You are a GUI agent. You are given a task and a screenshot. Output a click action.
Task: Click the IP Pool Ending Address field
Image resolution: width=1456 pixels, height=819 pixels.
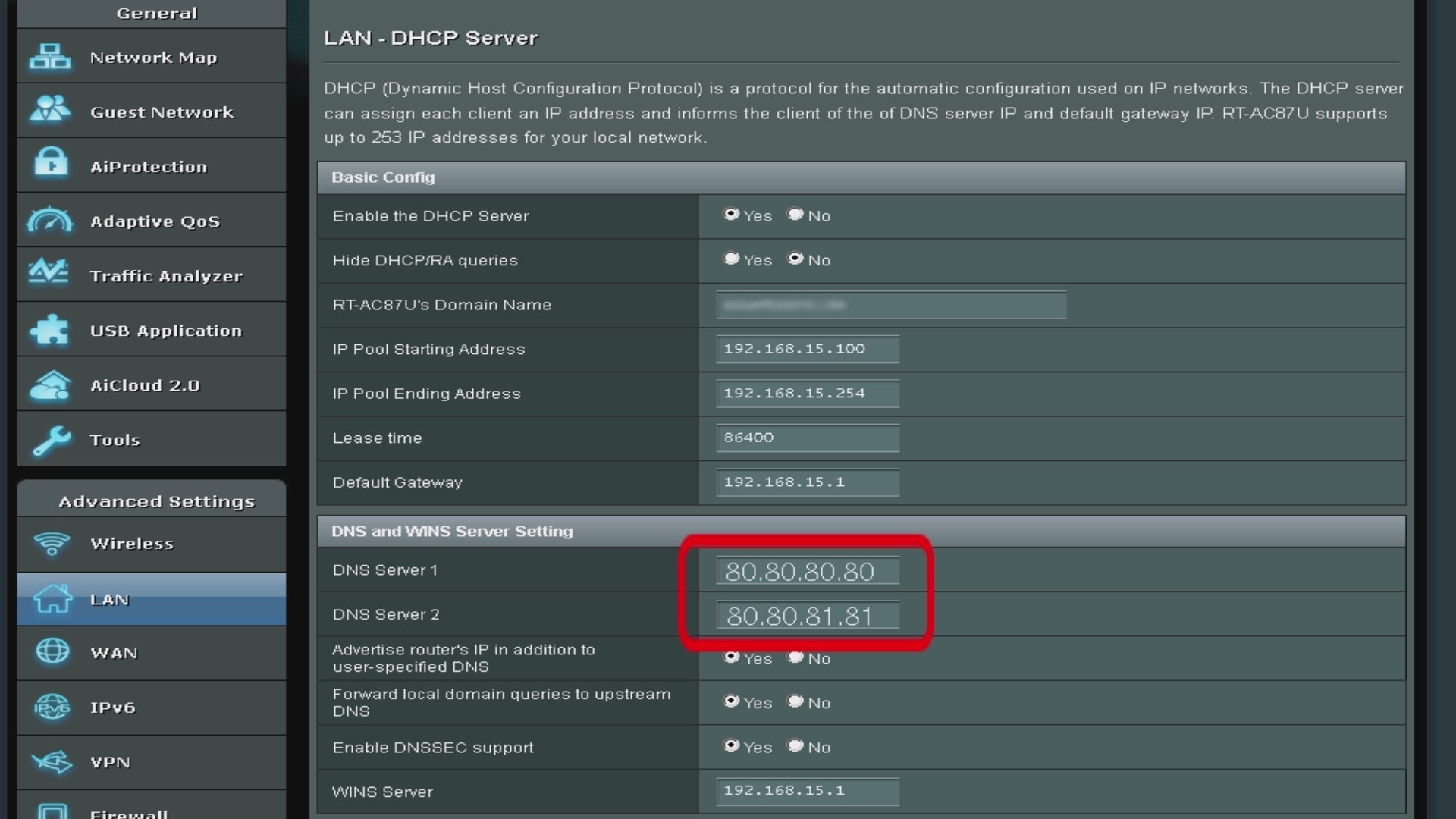(x=808, y=394)
